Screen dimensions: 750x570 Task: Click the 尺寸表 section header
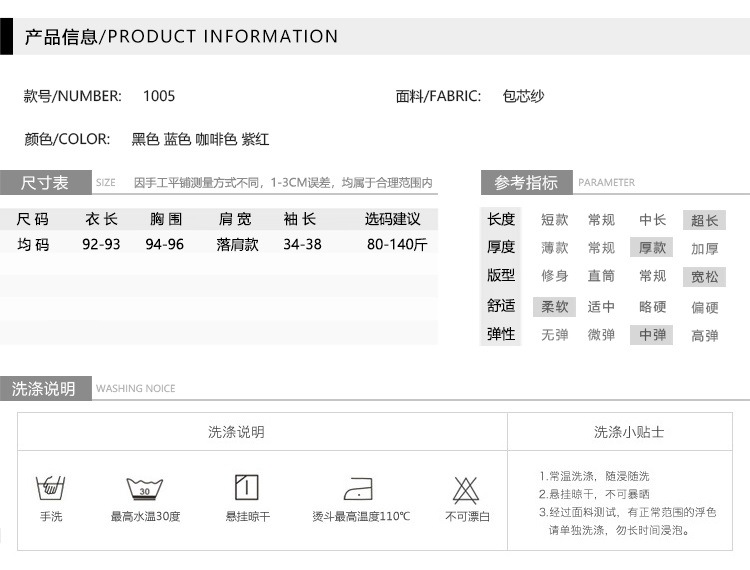click(45, 183)
